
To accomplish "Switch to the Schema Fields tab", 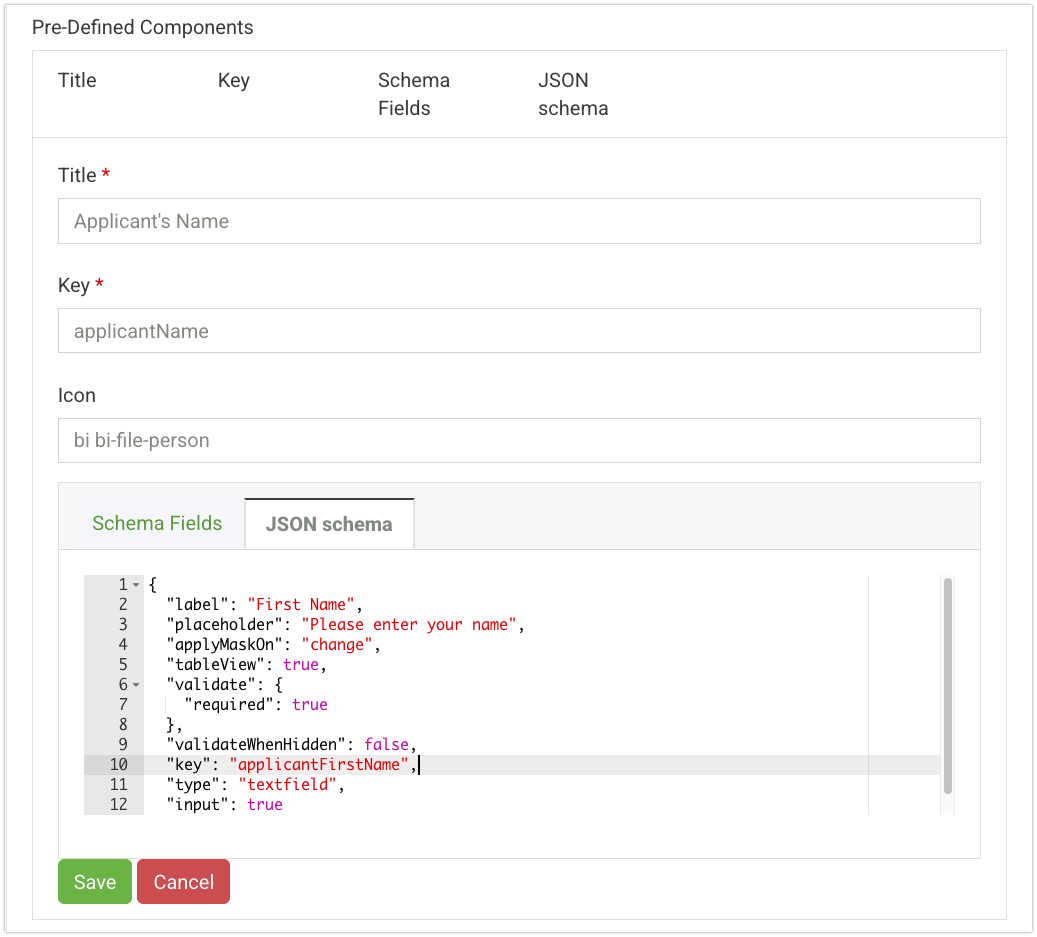I will pyautogui.click(x=157, y=524).
